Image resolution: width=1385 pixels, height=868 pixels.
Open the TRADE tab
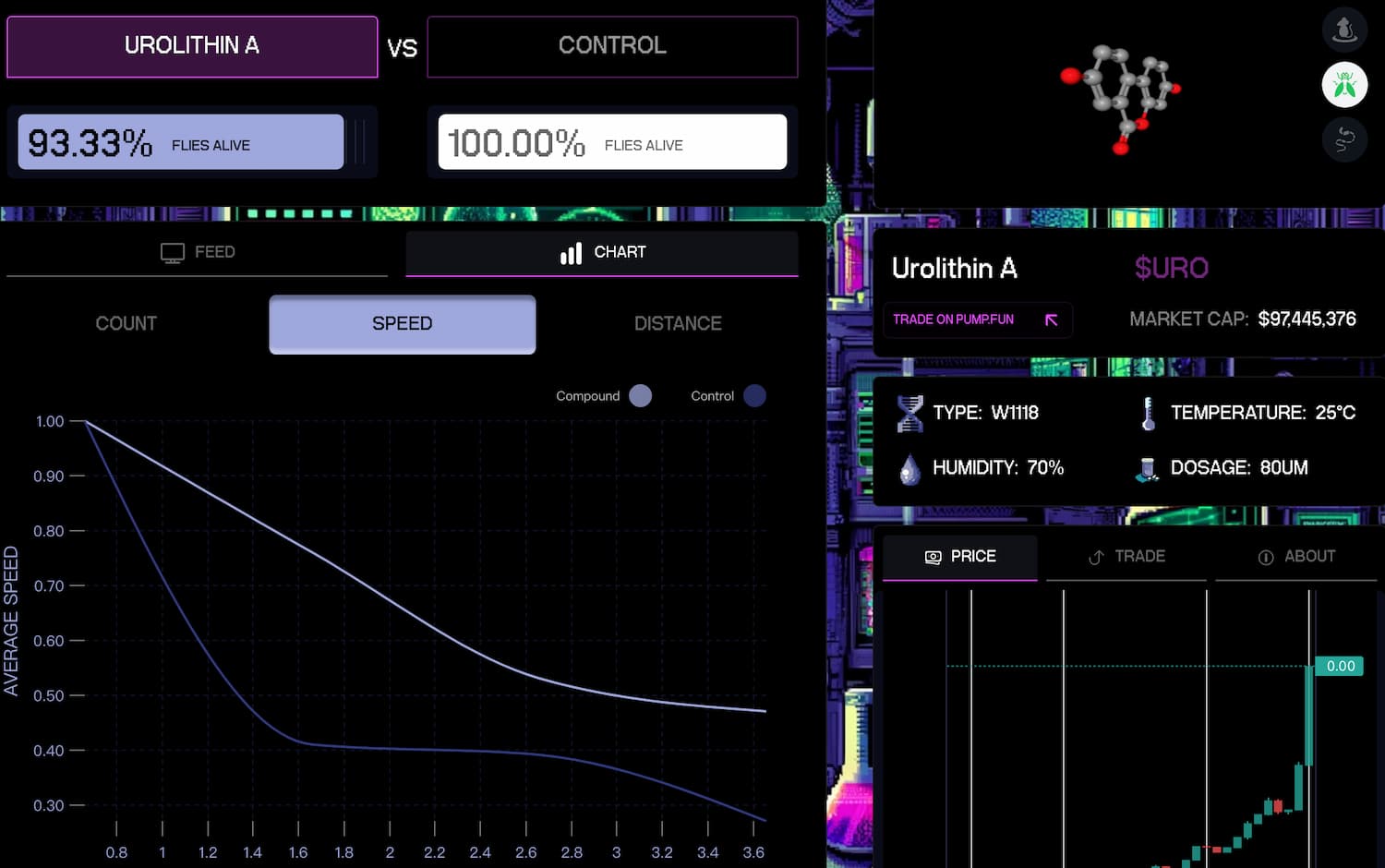[x=1126, y=557]
